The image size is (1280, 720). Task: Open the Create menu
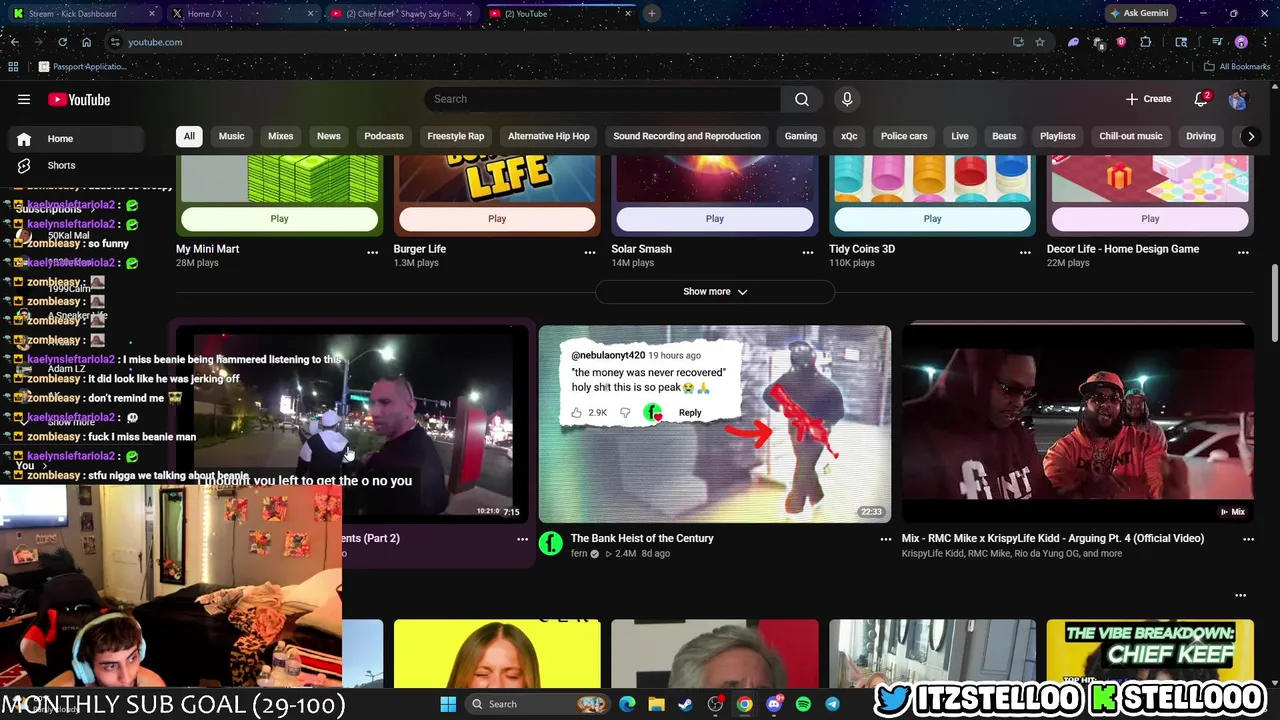1148,99
